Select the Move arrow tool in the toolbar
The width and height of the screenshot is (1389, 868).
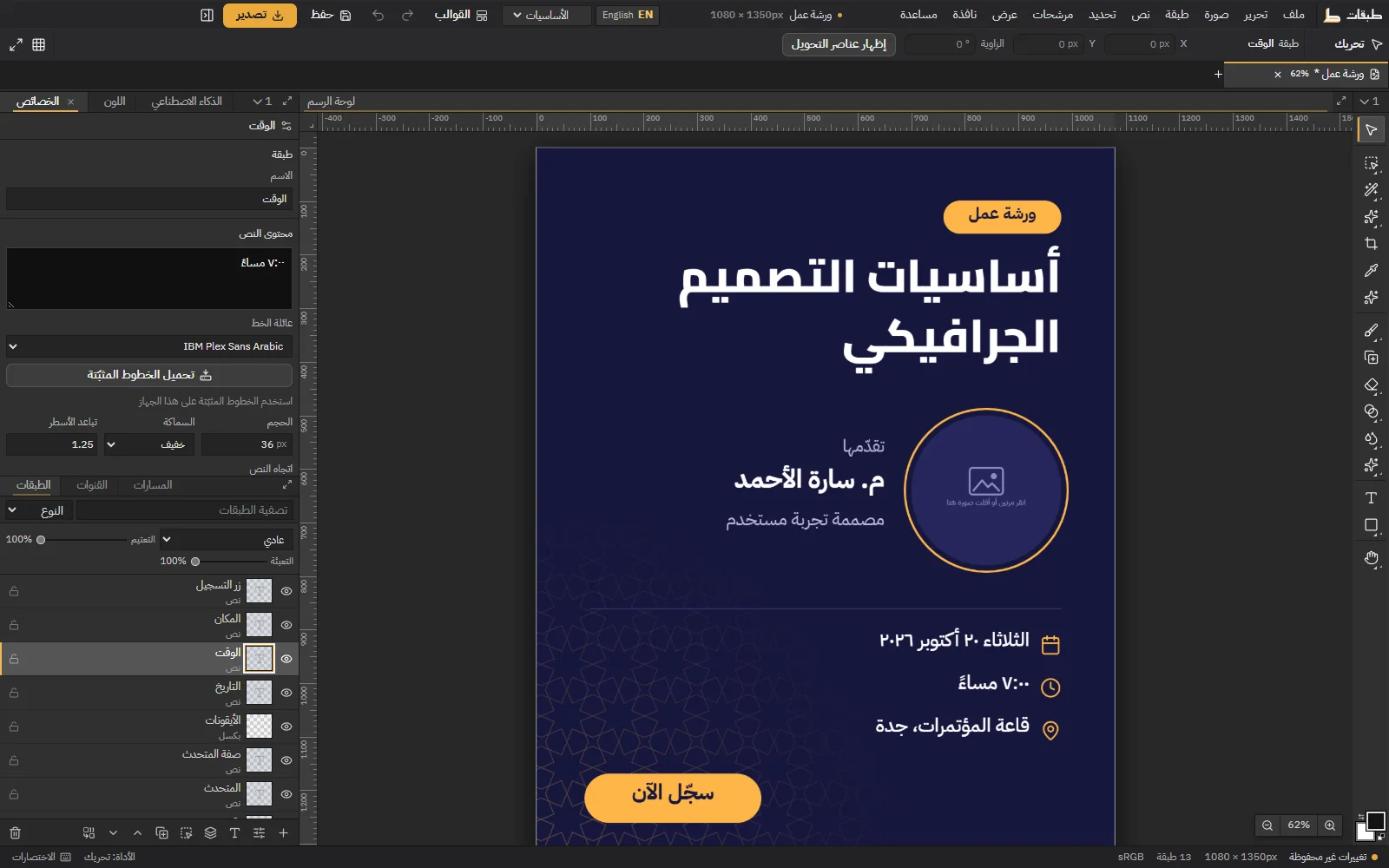pyautogui.click(x=1371, y=130)
